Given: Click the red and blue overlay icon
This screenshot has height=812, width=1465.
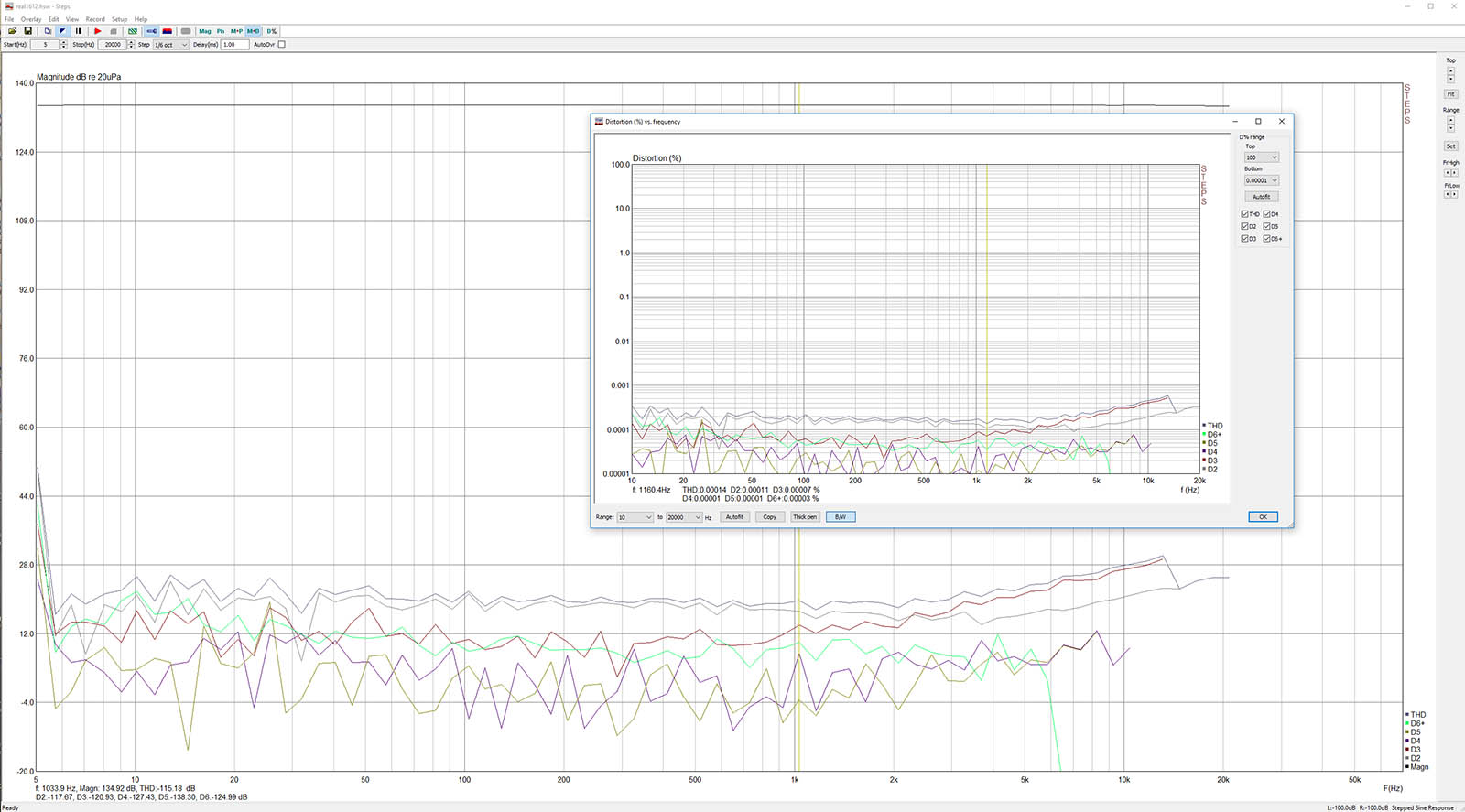Looking at the screenshot, I should 167,31.
